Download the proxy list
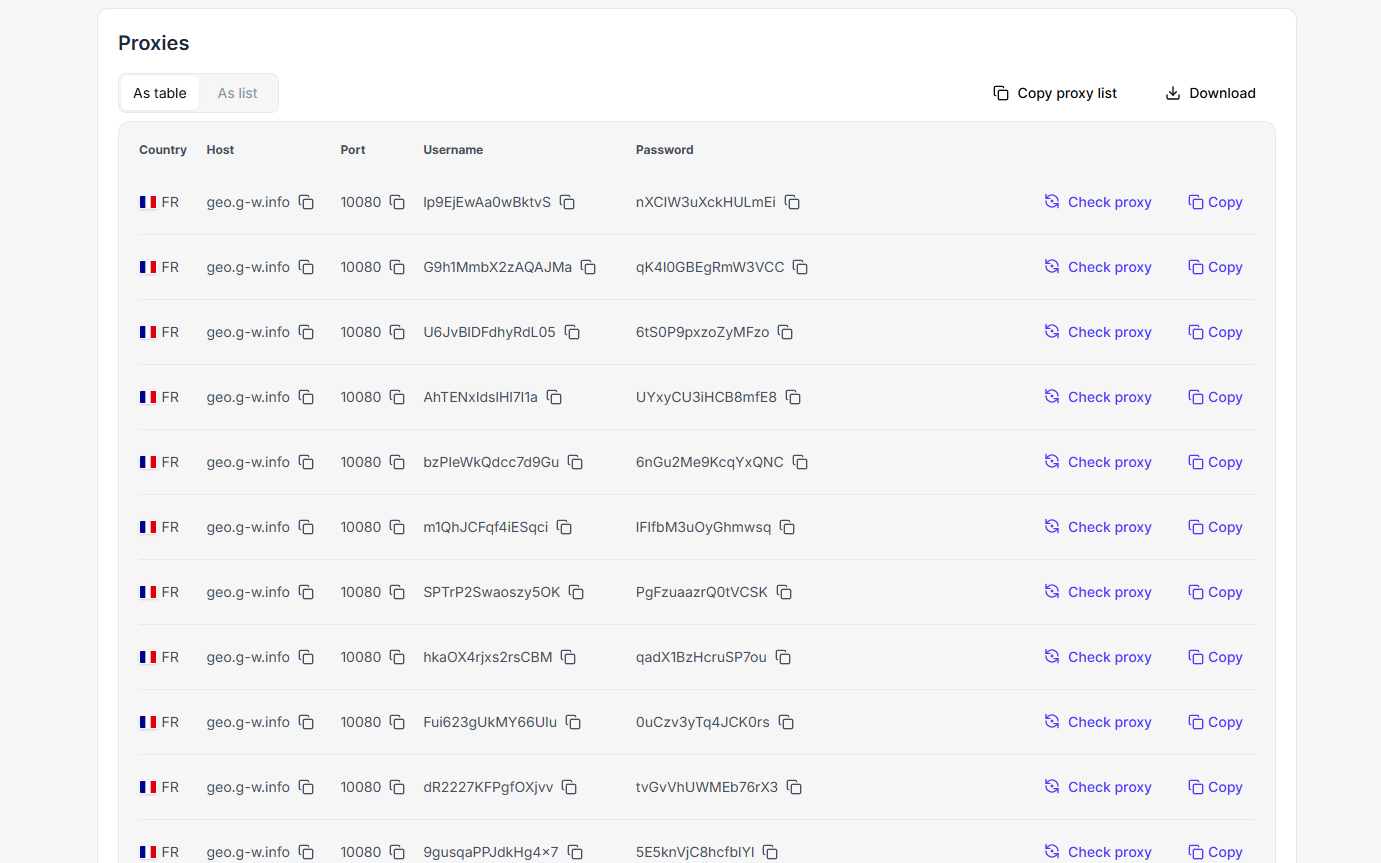The image size is (1381, 863). (1210, 93)
